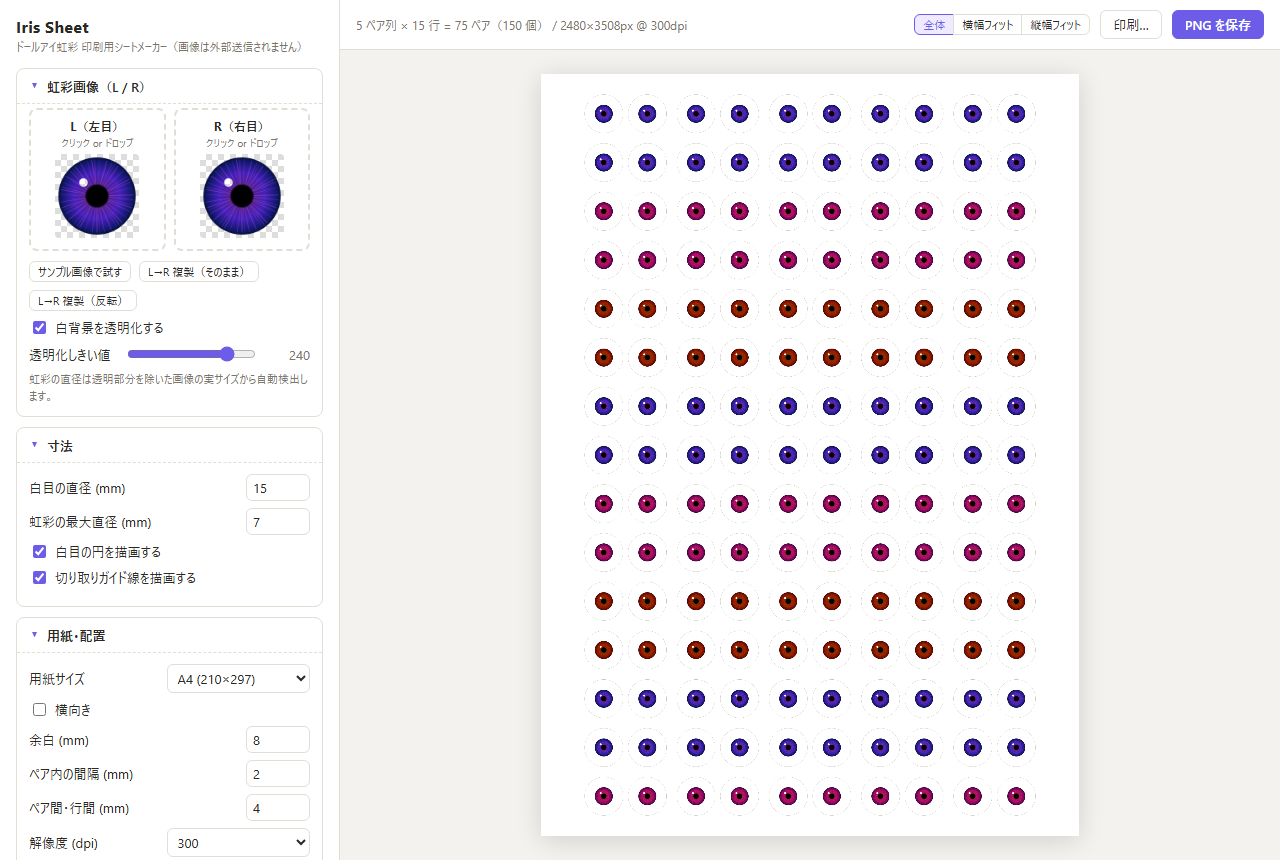Image resolution: width=1280 pixels, height=860 pixels.
Task: Collapse the 寸法 section triangle
Action: 35,446
